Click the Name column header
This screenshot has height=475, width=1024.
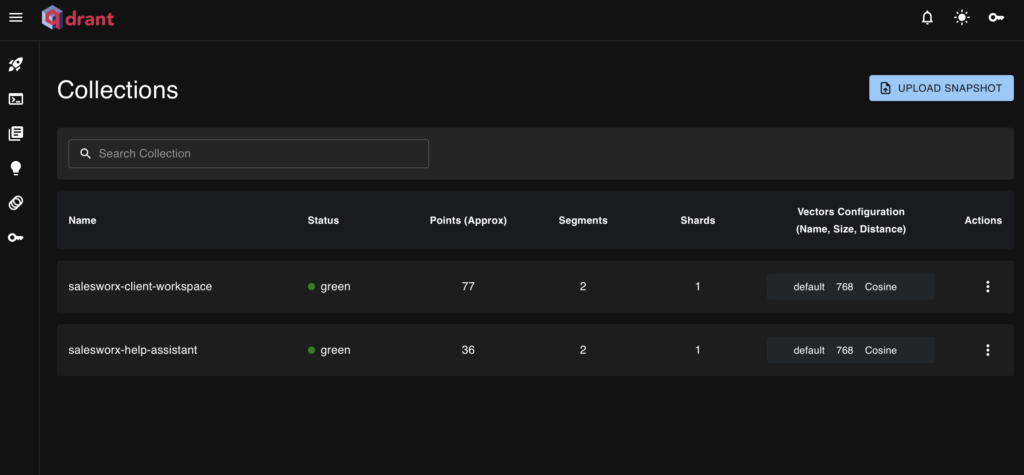pyautogui.click(x=82, y=220)
